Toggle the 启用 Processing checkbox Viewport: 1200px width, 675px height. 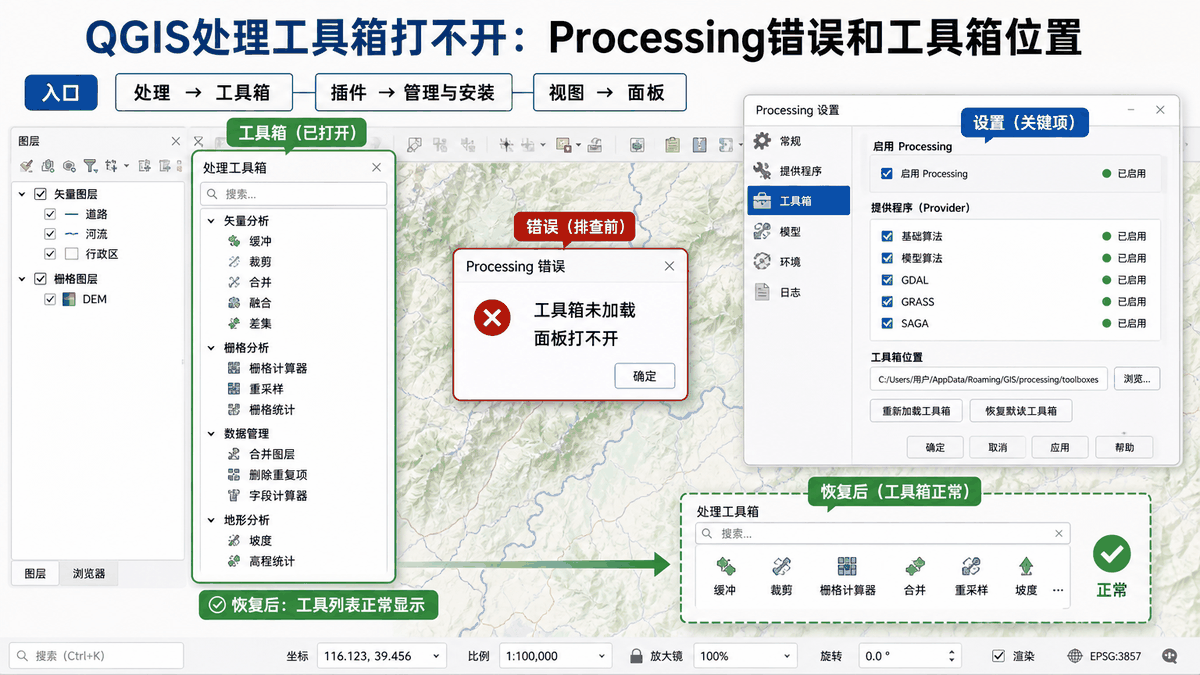887,174
